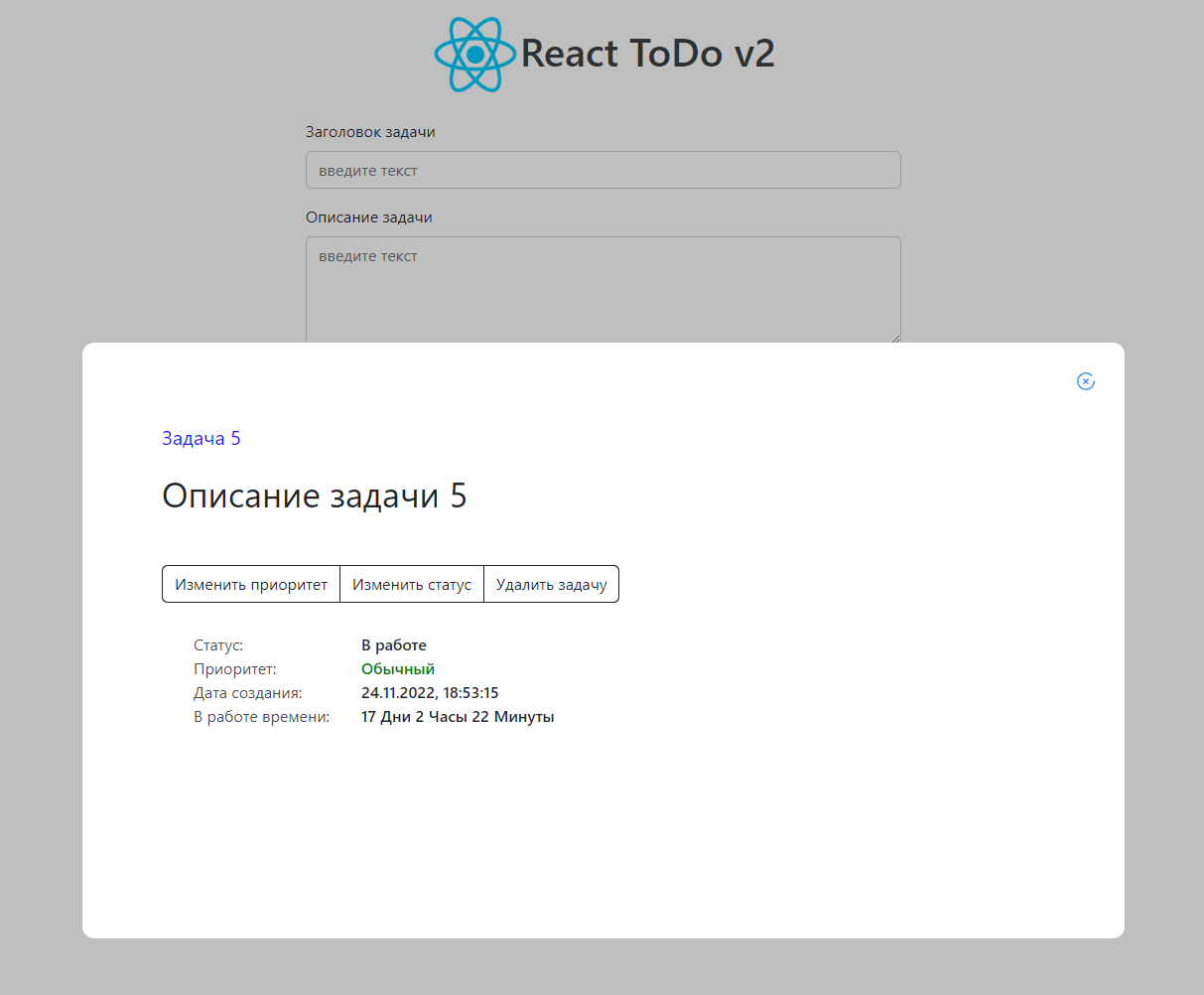The height and width of the screenshot is (995, 1204).
Task: Click the elapsed time '17 Дни 2 Часы 22 Минуты'
Action: pos(458,716)
